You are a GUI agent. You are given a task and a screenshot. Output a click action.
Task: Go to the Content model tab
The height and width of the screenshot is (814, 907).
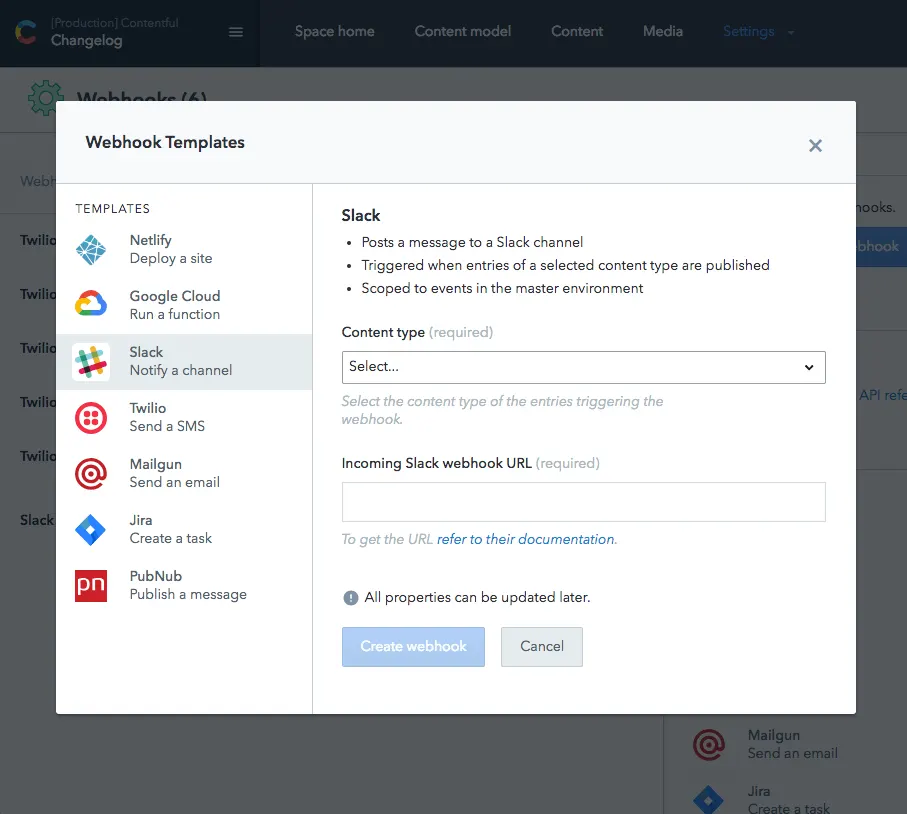coord(463,31)
